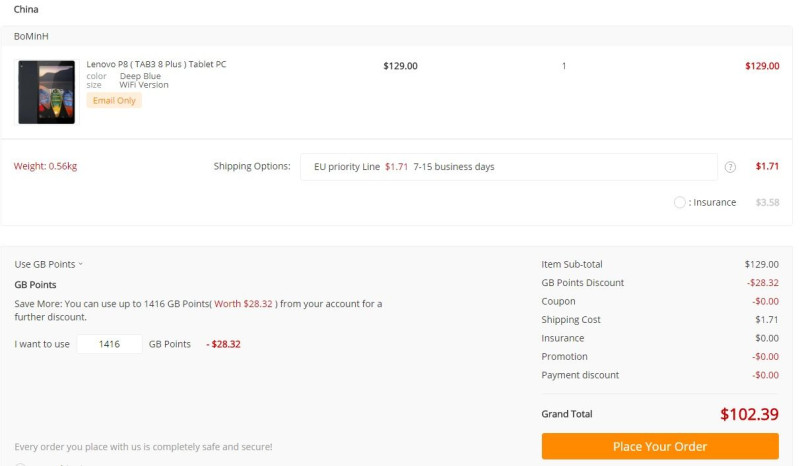The image size is (800, 466).
Task: Click the BoMinH seller name
Action: click(x=31, y=36)
